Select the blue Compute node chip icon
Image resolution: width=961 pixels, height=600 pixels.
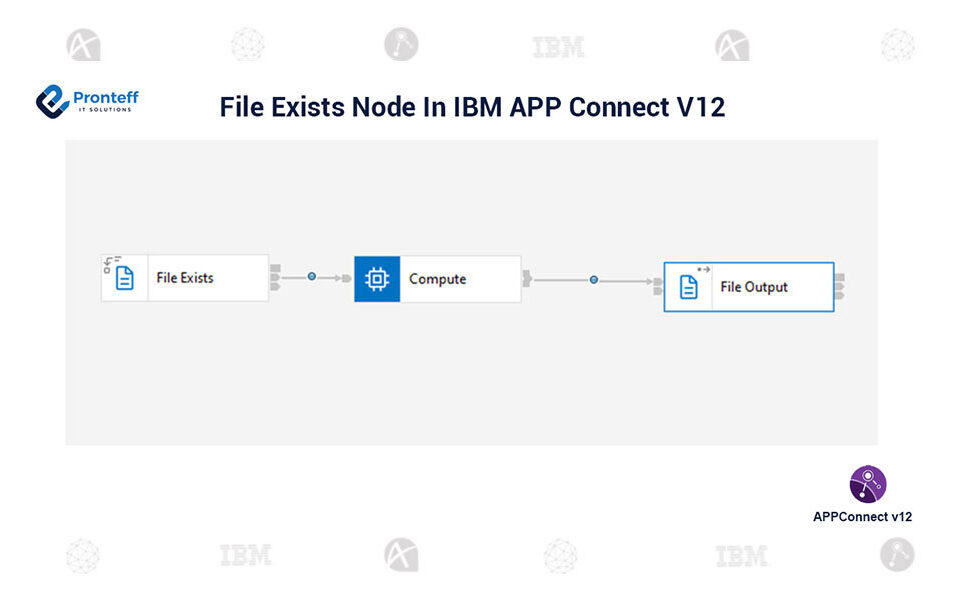pos(377,279)
